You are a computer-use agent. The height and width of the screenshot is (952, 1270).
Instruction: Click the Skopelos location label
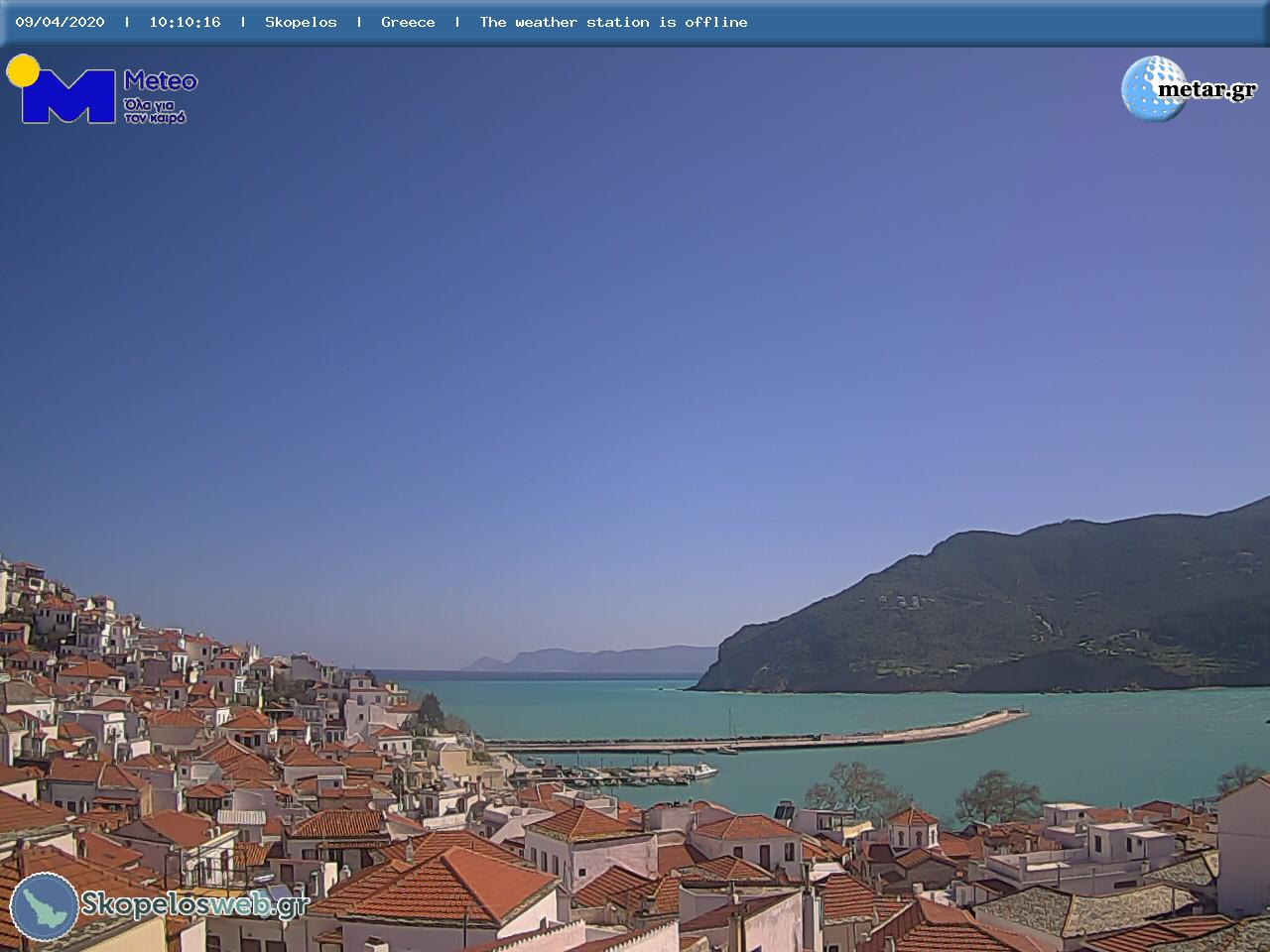point(301,22)
